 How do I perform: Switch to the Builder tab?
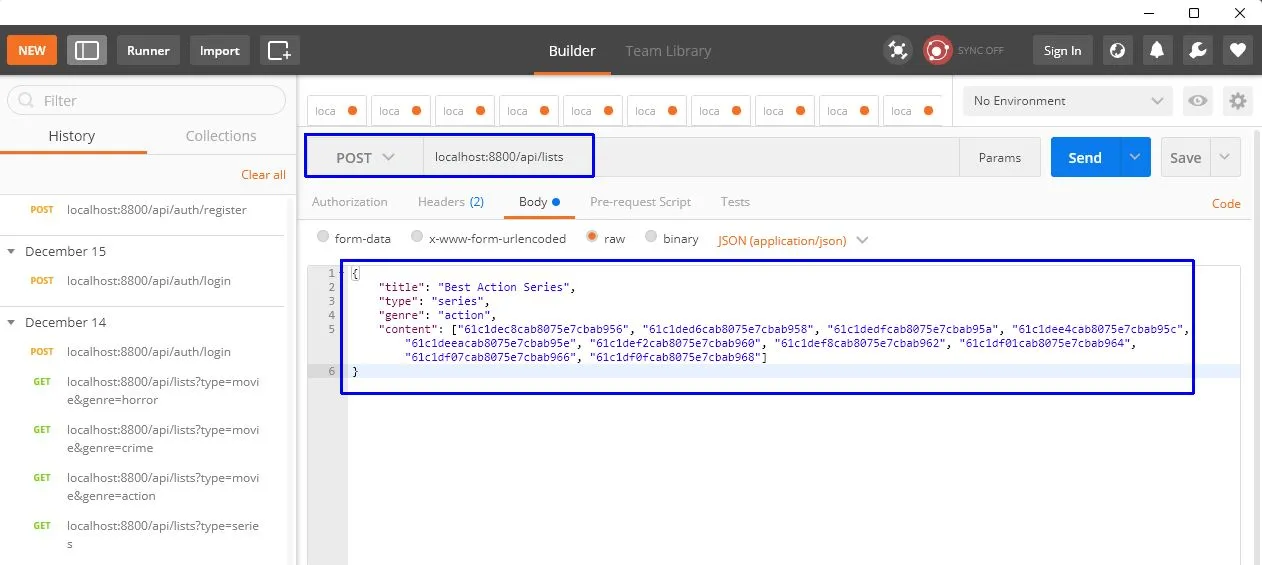click(572, 51)
